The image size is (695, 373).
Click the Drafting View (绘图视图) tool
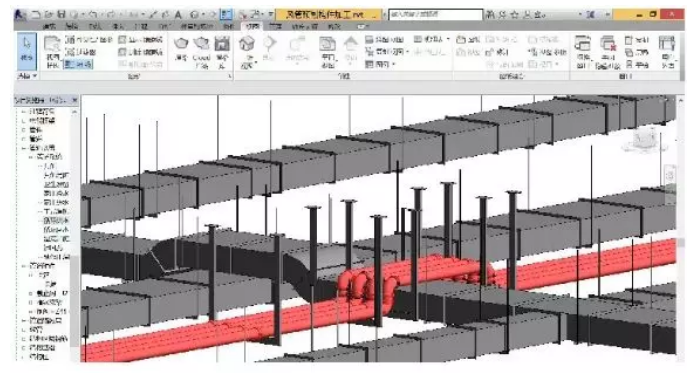click(384, 40)
